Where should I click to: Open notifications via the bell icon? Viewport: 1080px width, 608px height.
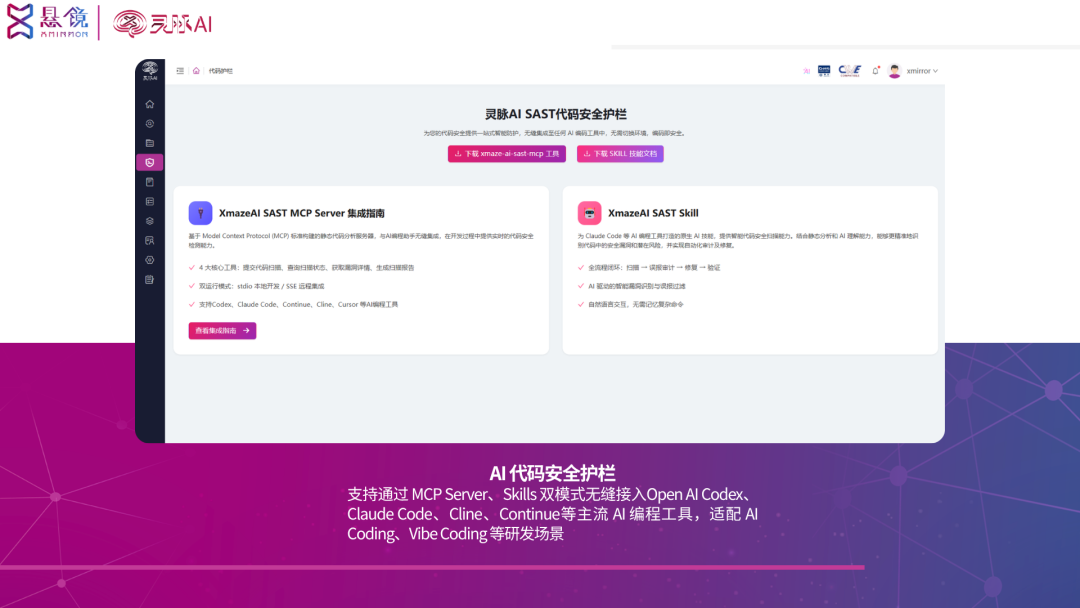(x=875, y=71)
